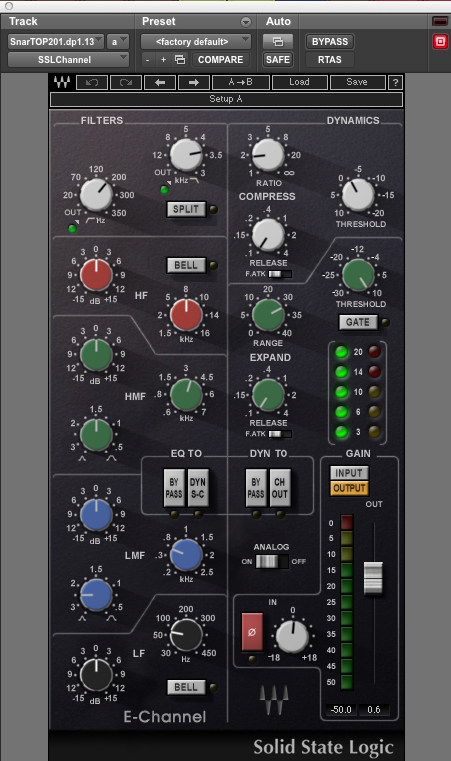
Task: Click the compressor RELEASE knob
Action: click(267, 235)
